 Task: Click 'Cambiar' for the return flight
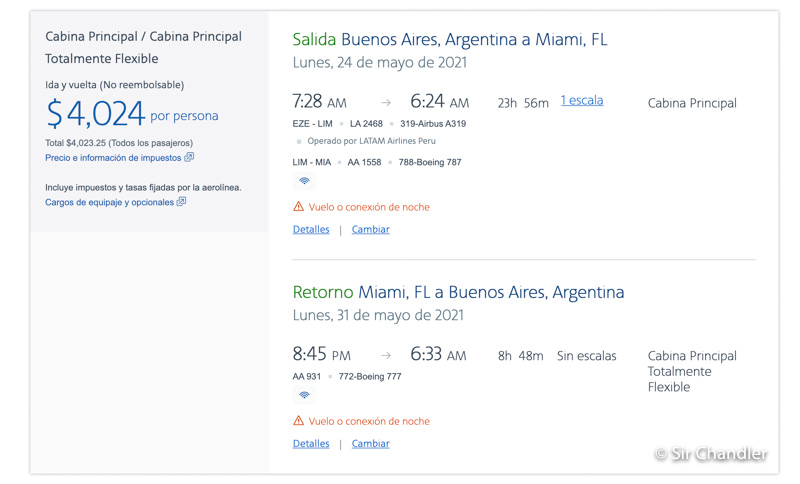pos(370,443)
